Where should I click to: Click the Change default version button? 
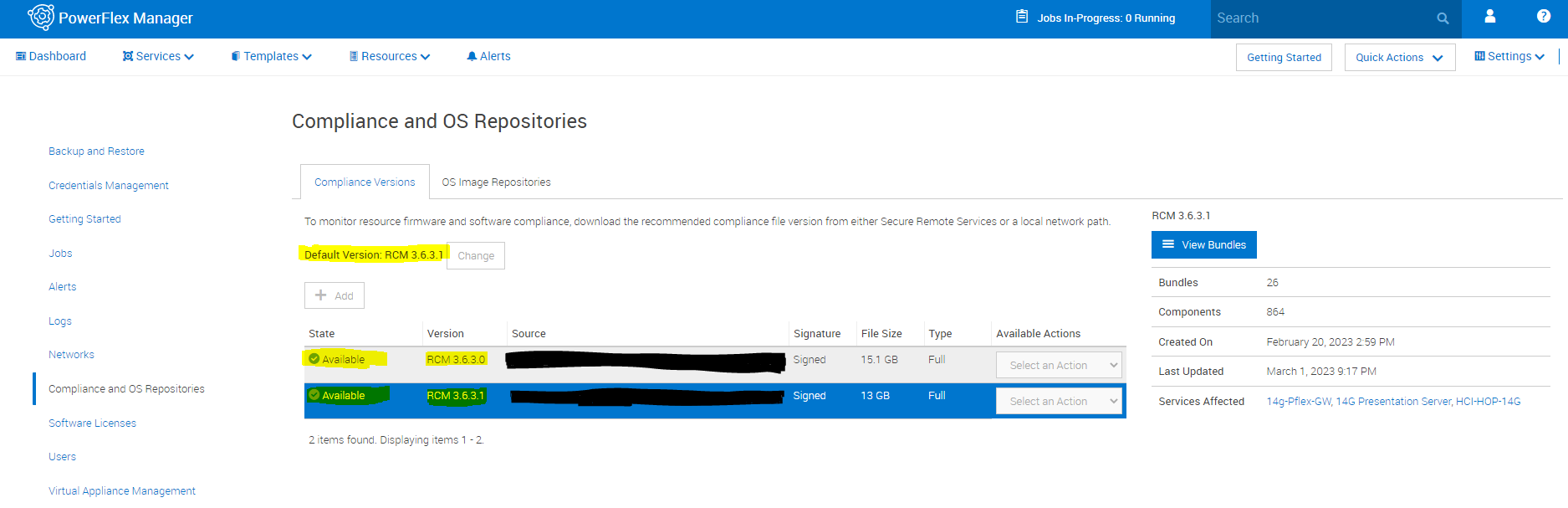point(476,255)
